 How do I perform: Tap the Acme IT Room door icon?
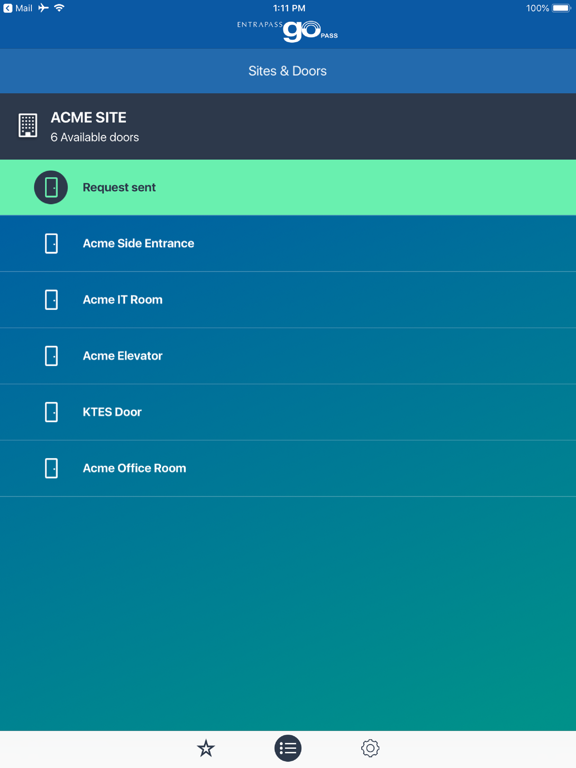[x=51, y=300]
